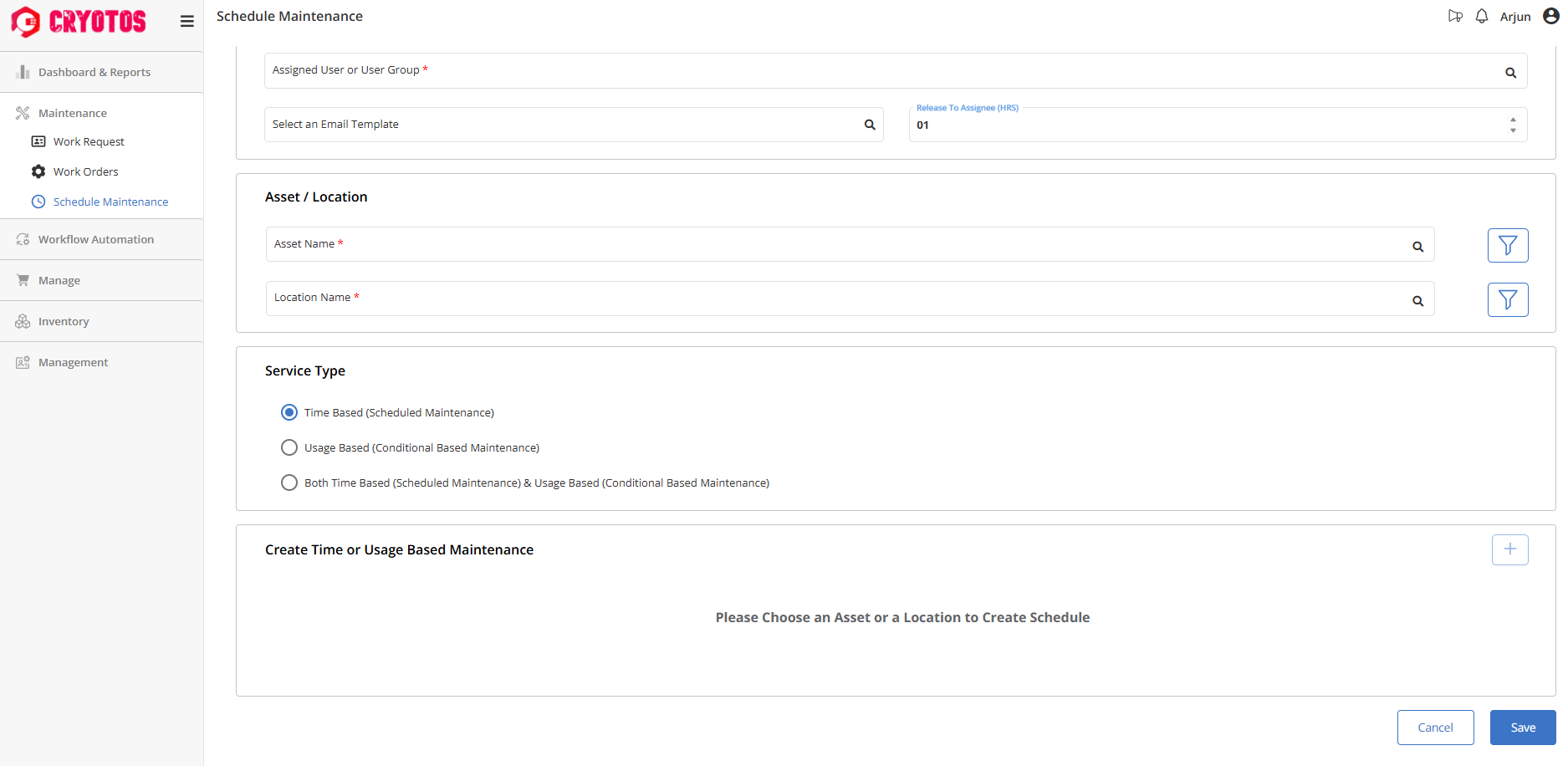
Task: Choose Both Time and Usage Based option
Action: click(x=289, y=483)
